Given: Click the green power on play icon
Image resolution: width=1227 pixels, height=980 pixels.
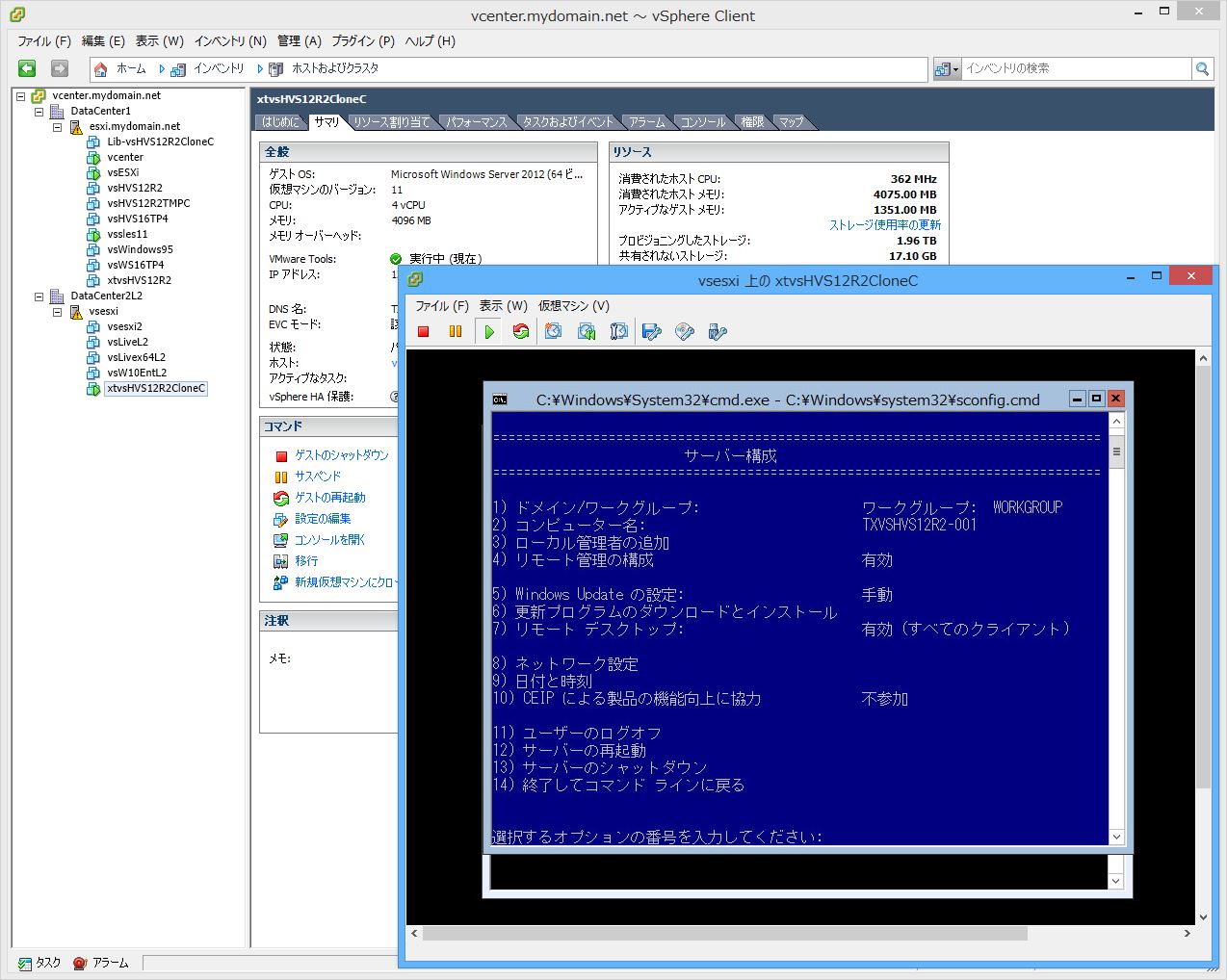Looking at the screenshot, I should pos(489,331).
